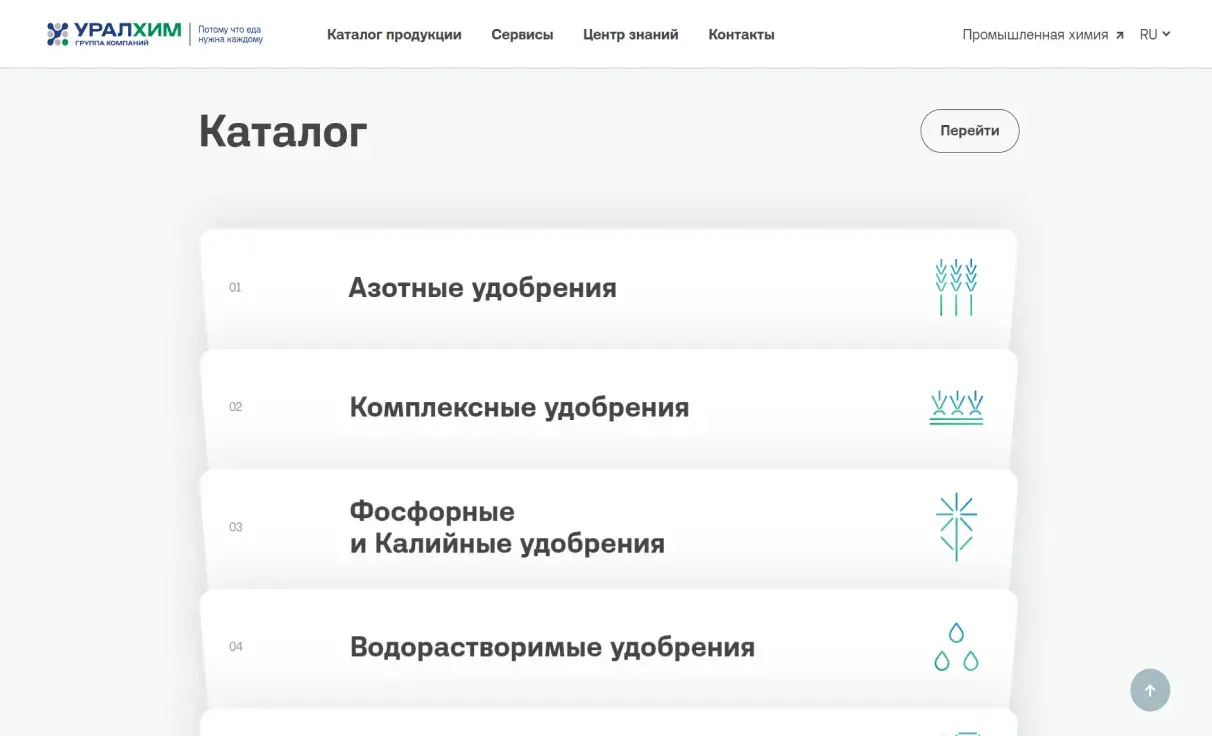Click the scroll-to-top arrow button
This screenshot has height=736, width=1212.
(1150, 690)
